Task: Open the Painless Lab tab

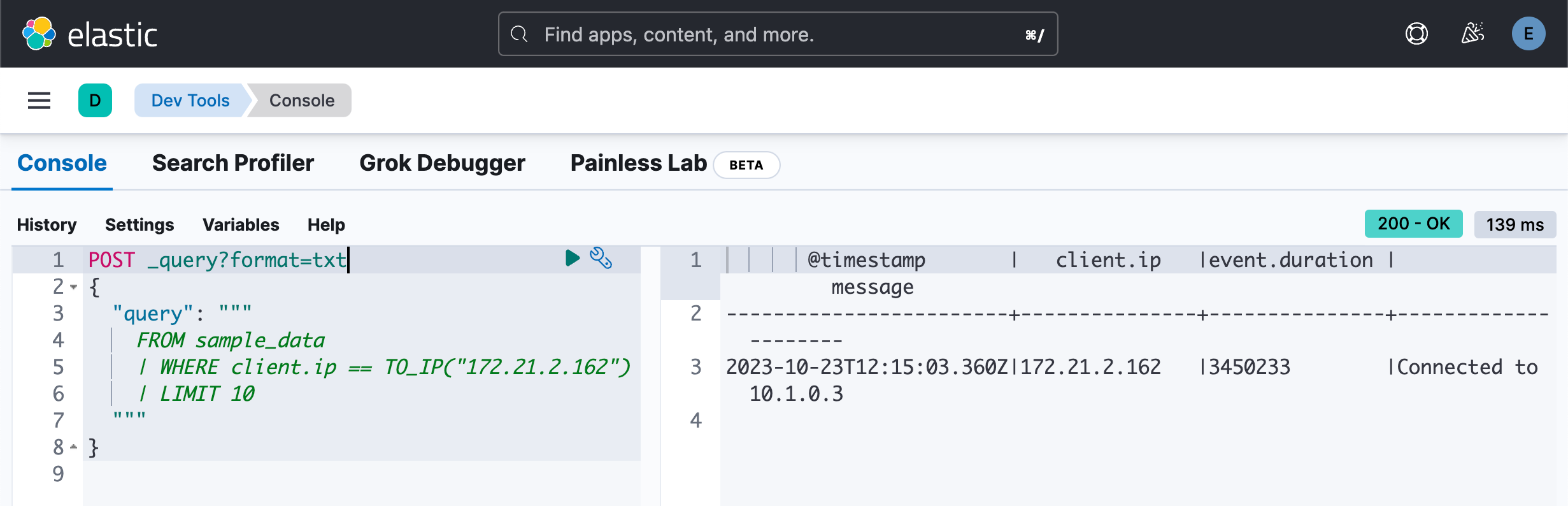Action: coord(638,163)
